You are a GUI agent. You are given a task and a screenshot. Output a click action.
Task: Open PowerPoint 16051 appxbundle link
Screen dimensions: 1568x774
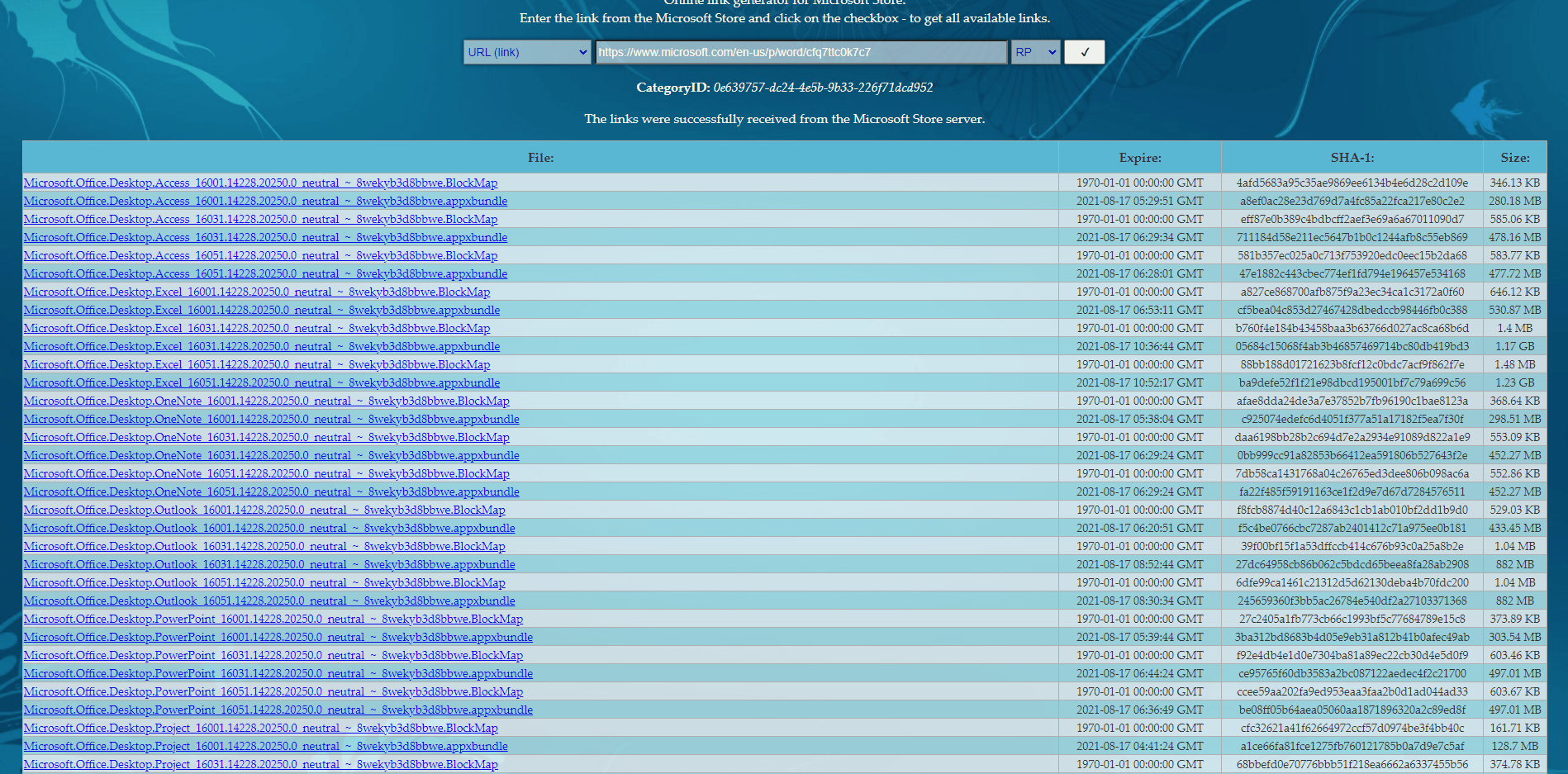(x=278, y=710)
